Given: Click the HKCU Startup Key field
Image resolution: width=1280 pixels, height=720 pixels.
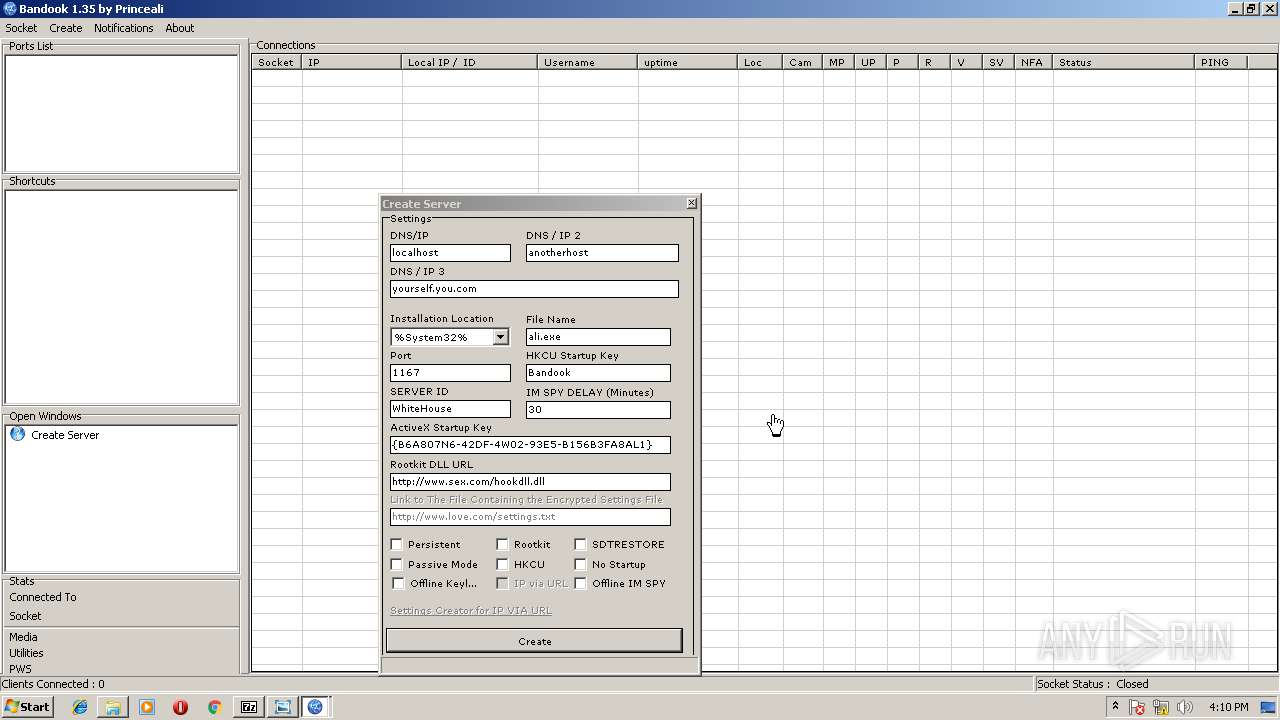Looking at the screenshot, I should (x=598, y=373).
